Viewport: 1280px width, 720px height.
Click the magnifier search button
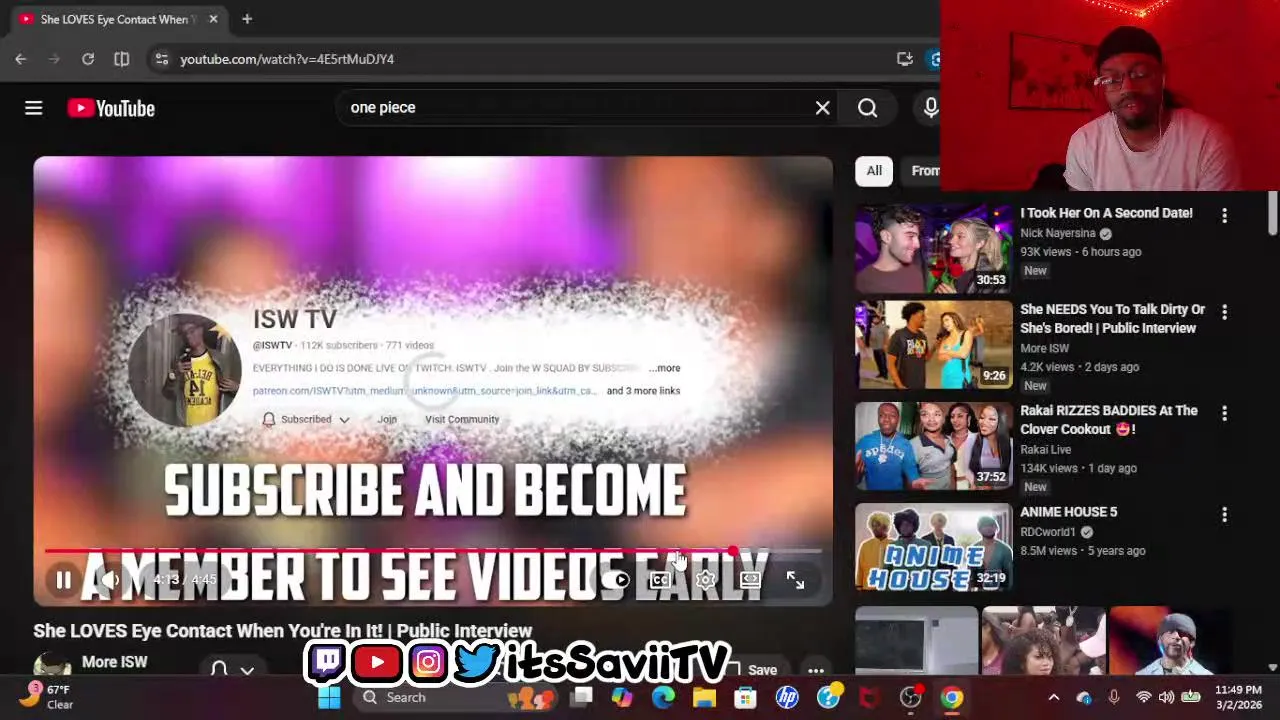click(867, 108)
